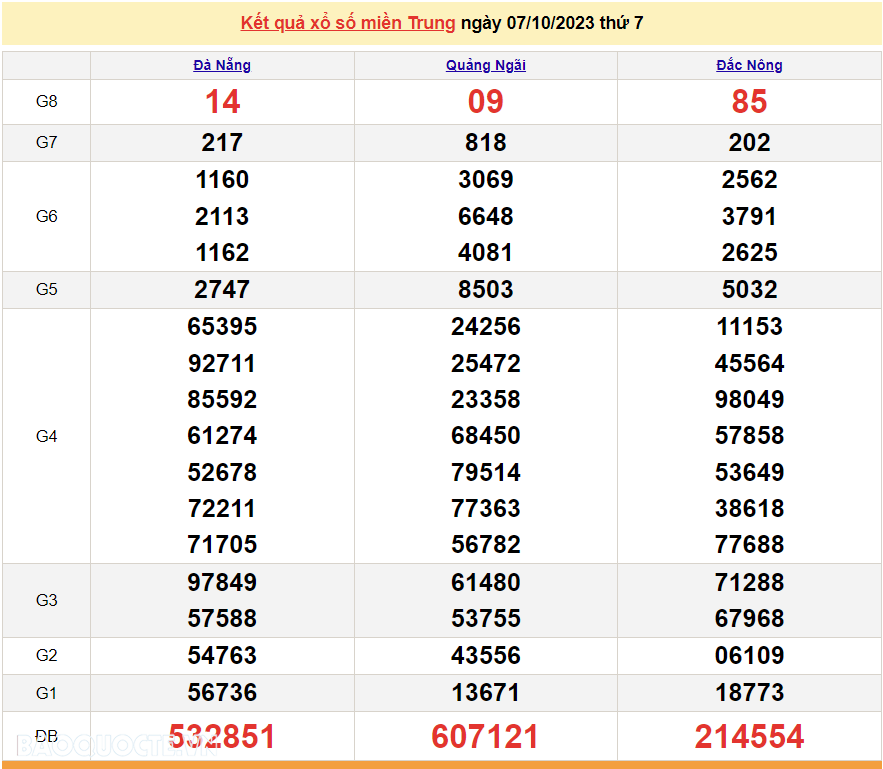Select the red G8 number 09
This screenshot has width=883, height=769.
coord(485,102)
